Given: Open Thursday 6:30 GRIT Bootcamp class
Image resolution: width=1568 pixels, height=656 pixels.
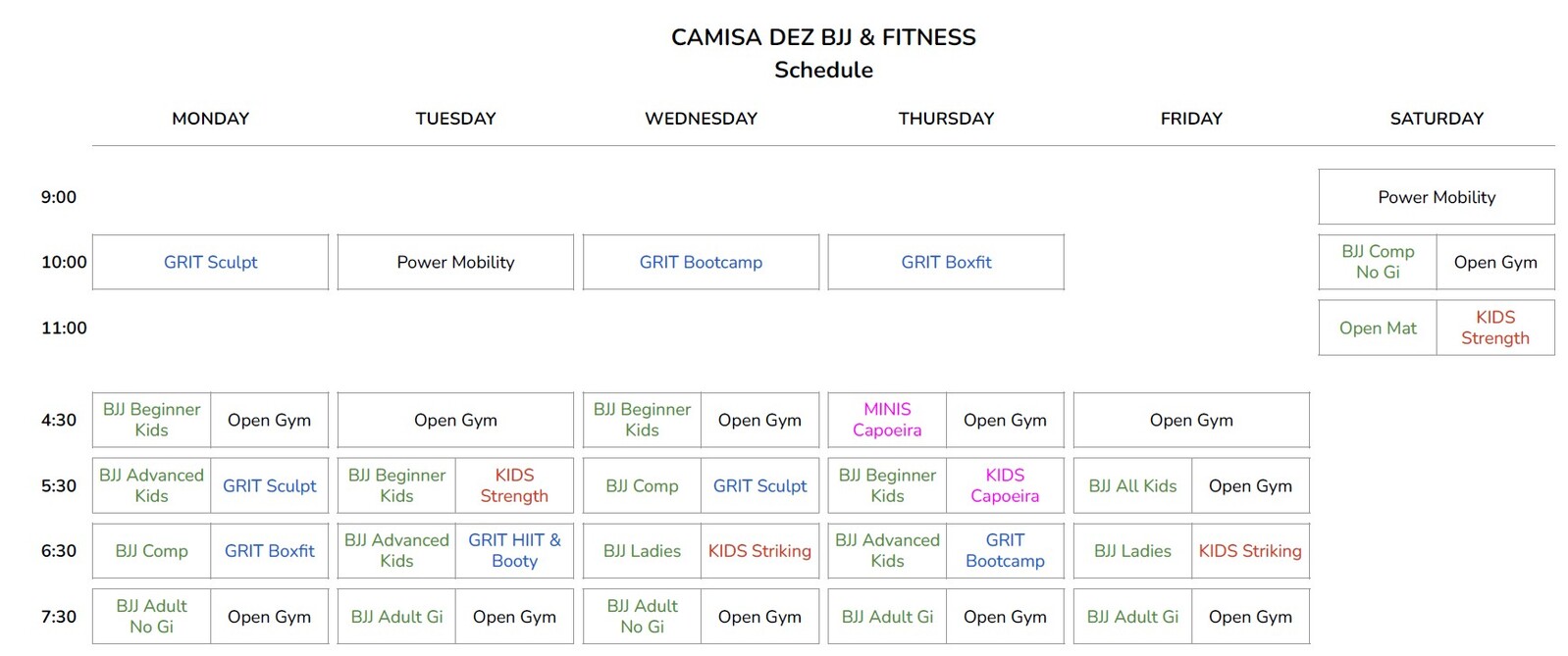Looking at the screenshot, I should tap(1005, 550).
